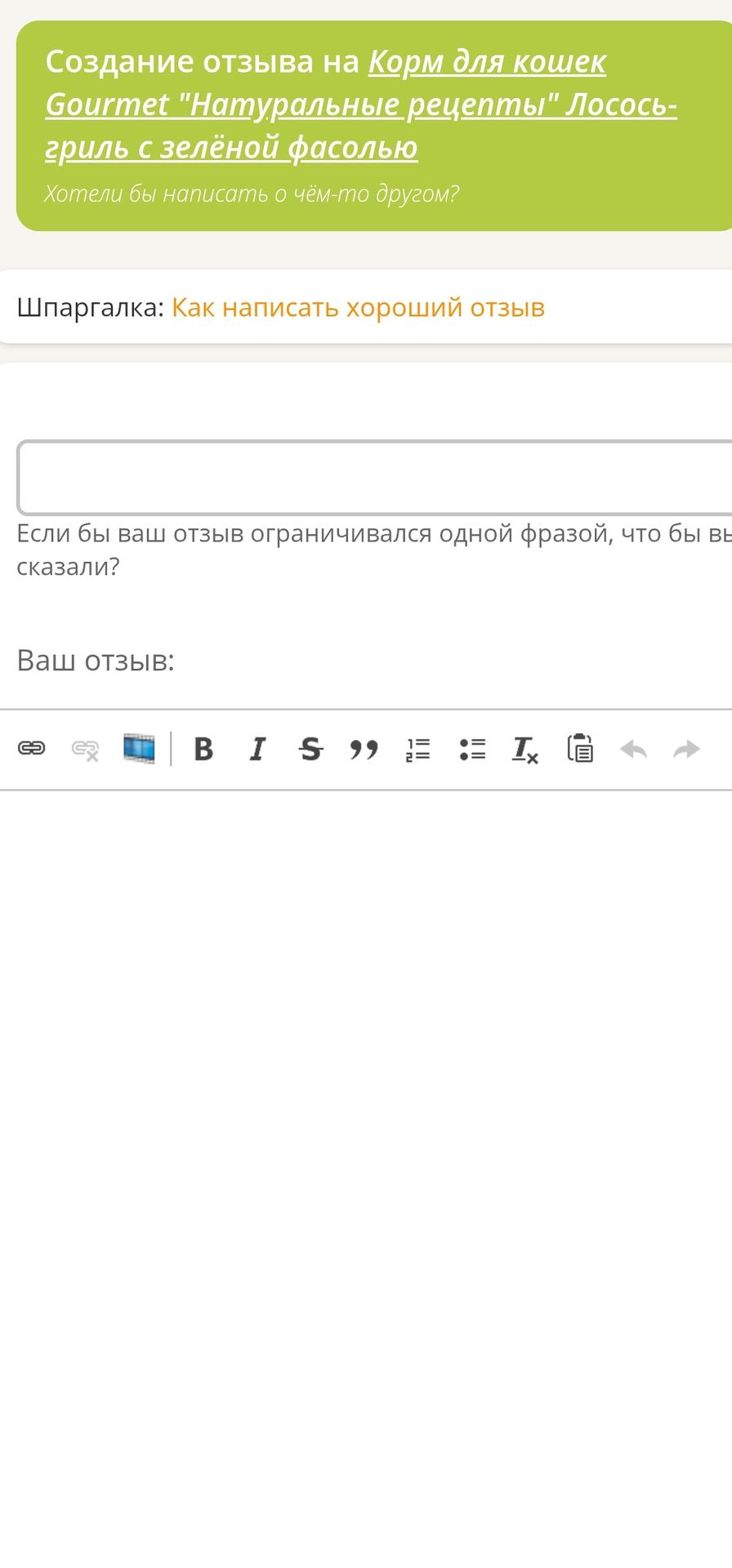Viewport: 732px width, 1568px height.
Task: Click the paste as plain text icon
Action: point(580,748)
